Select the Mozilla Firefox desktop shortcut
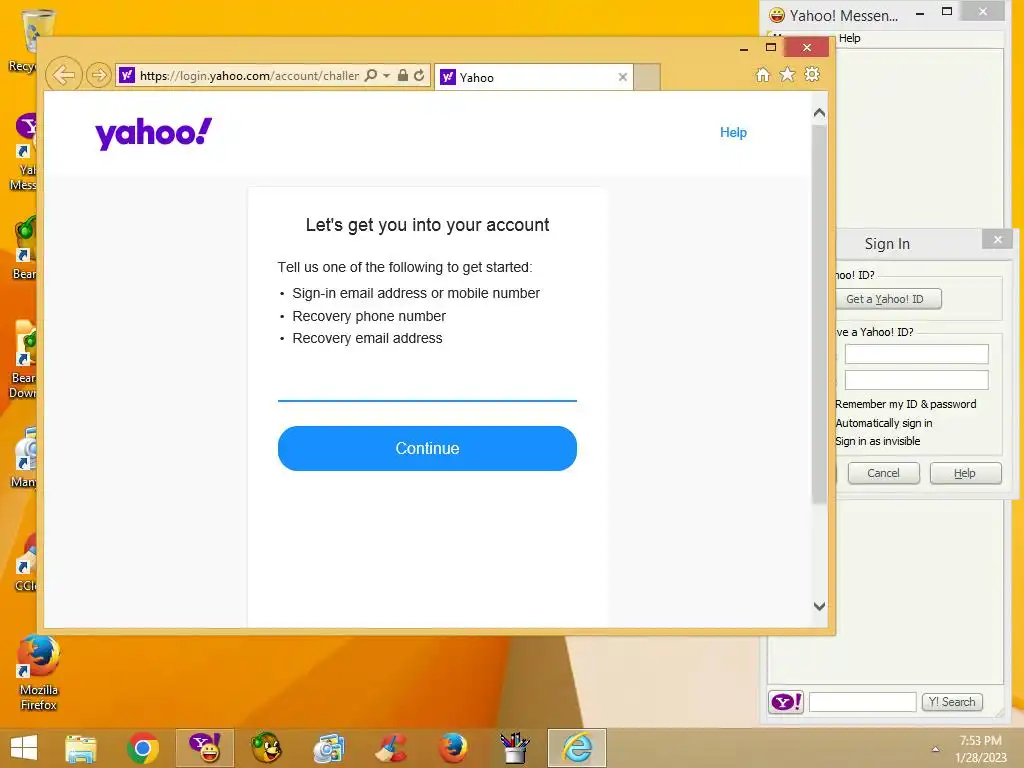Viewport: 1024px width, 768px height. click(x=39, y=673)
